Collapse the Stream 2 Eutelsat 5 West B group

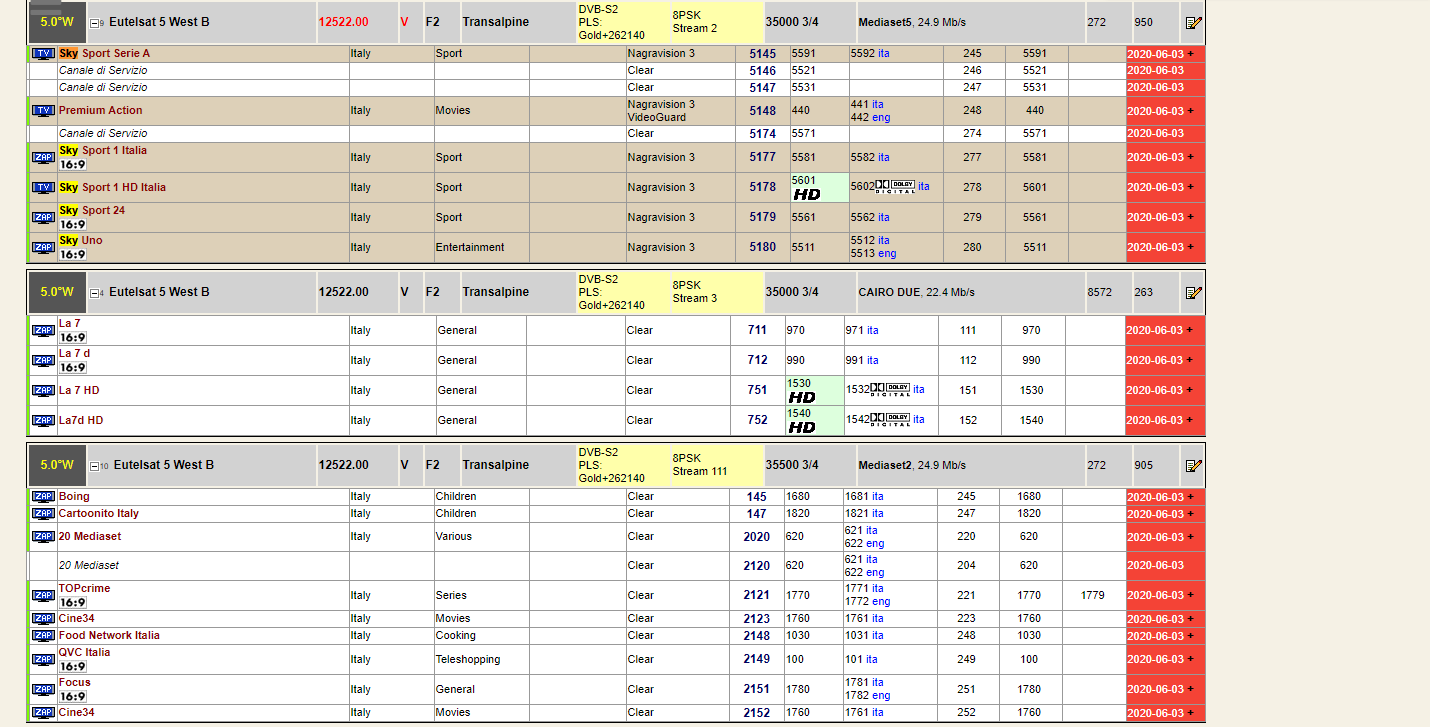(94, 23)
